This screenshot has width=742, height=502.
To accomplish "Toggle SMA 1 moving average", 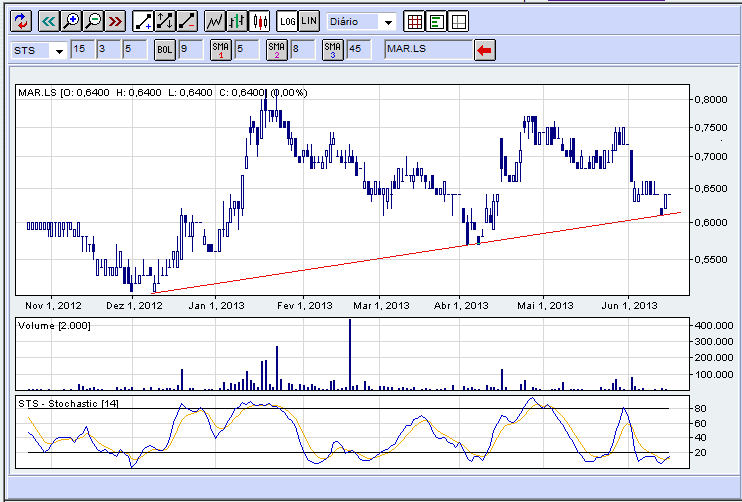I will (221, 50).
